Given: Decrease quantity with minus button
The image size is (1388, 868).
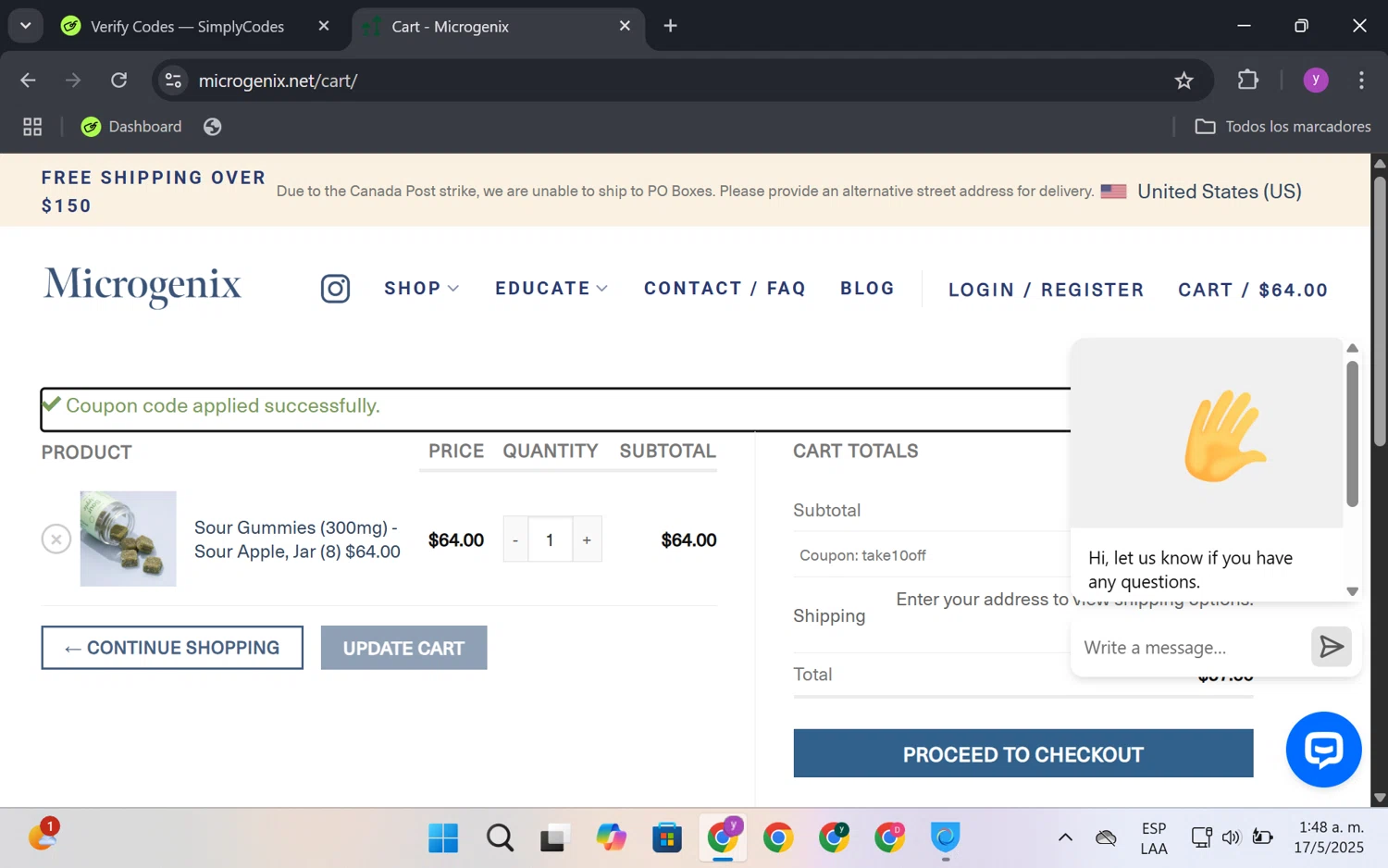Looking at the screenshot, I should click(x=515, y=539).
